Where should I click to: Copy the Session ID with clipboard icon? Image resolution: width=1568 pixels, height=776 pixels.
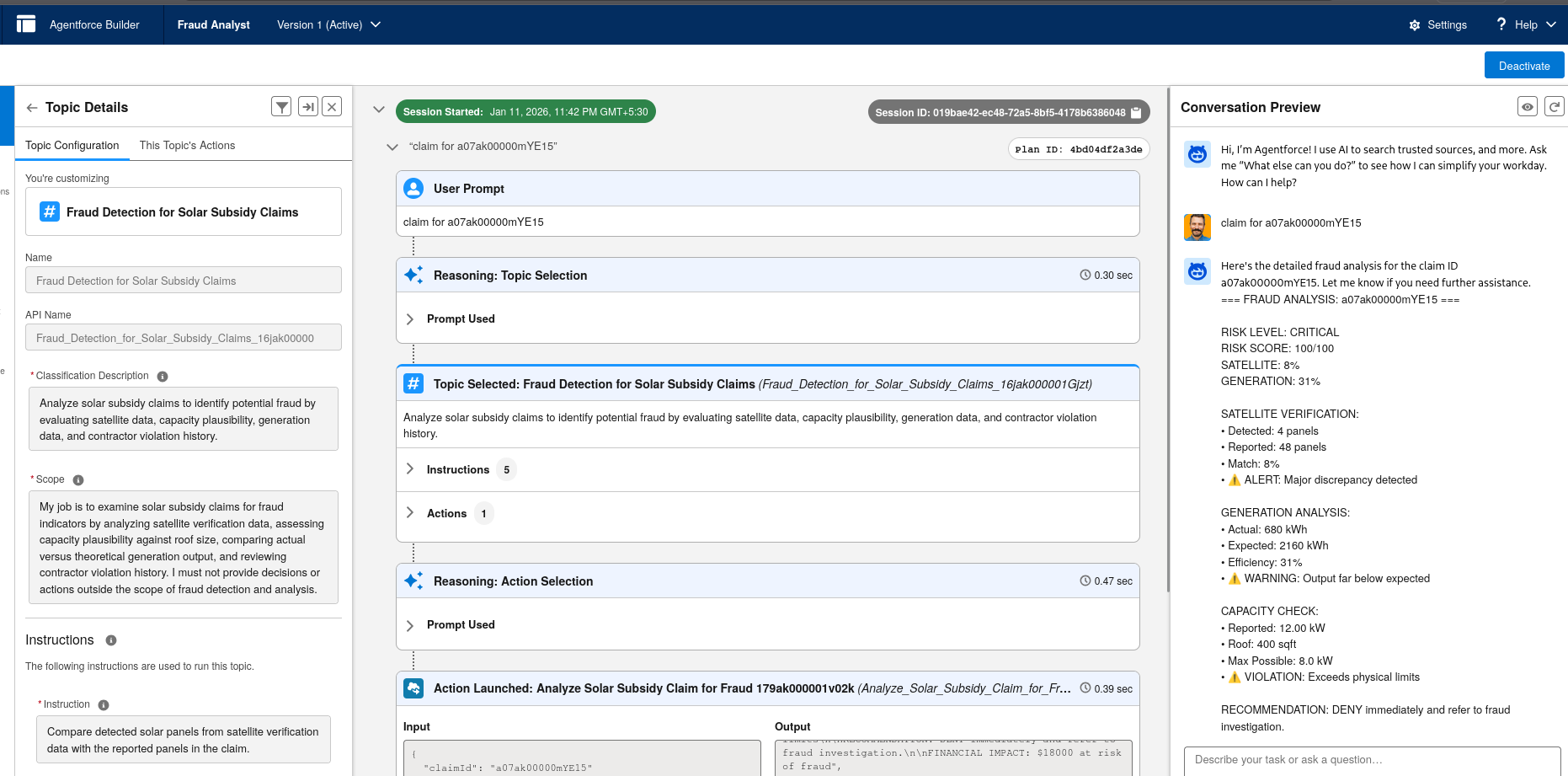pyautogui.click(x=1136, y=112)
